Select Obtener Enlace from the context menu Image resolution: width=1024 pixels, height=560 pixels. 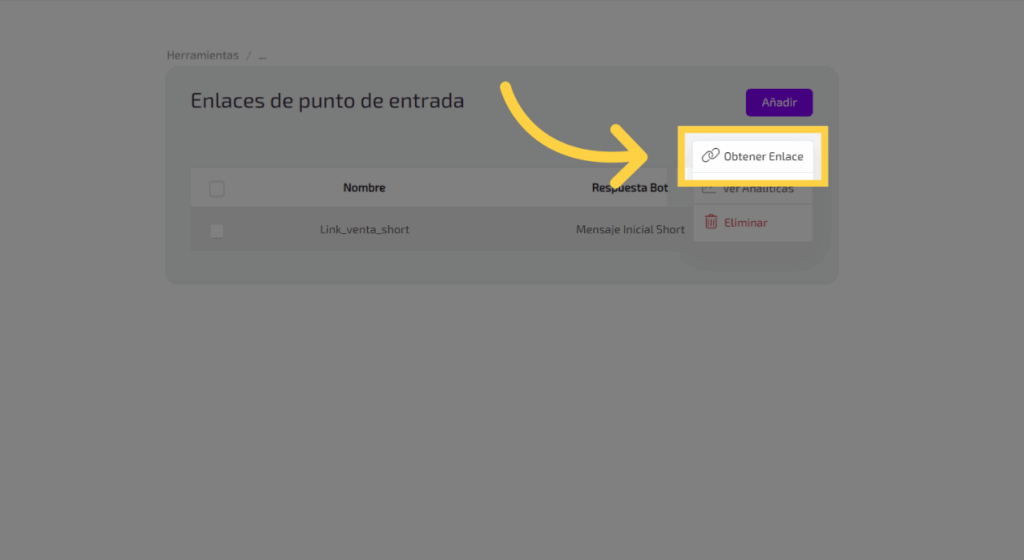[x=763, y=157]
